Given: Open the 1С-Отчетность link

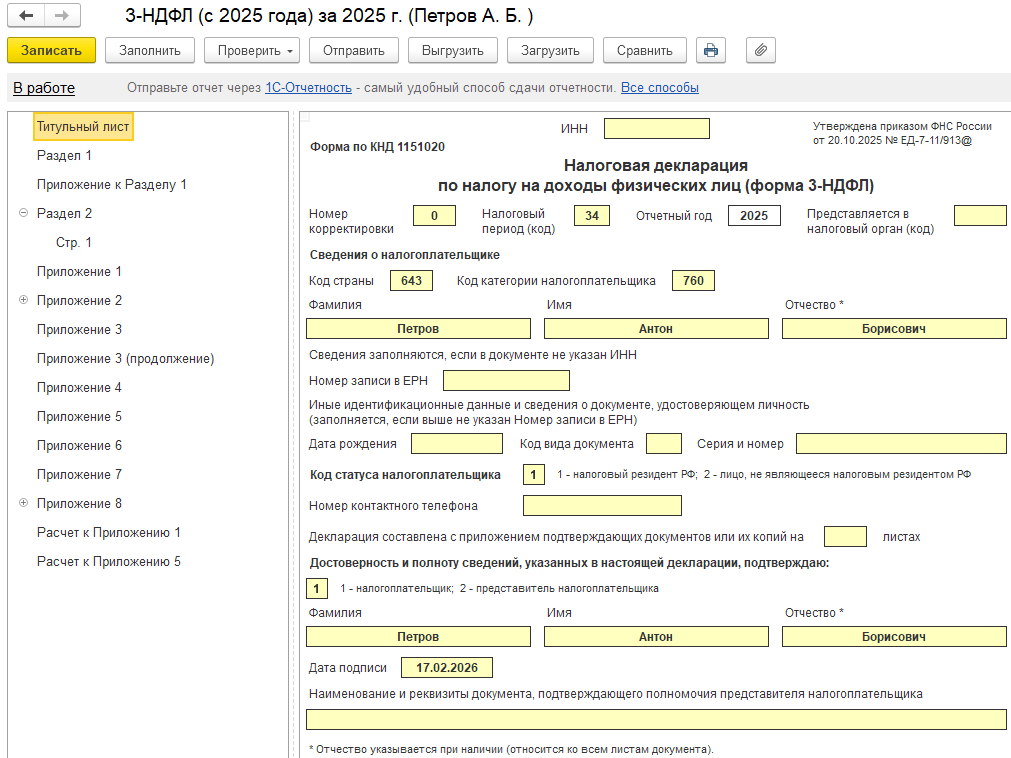Looking at the screenshot, I should (308, 88).
